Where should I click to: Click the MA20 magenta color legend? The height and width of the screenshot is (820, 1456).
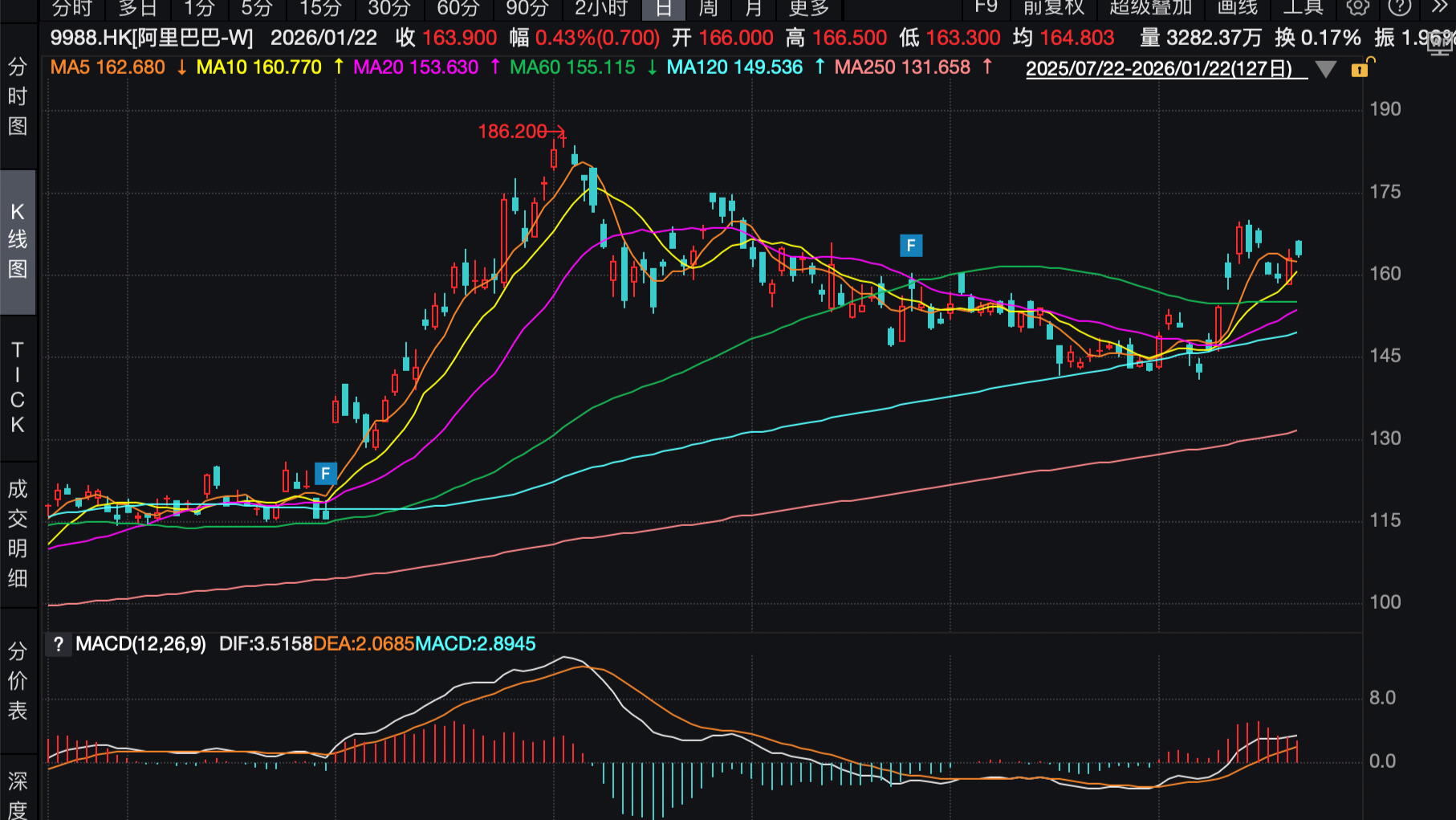coord(416,67)
